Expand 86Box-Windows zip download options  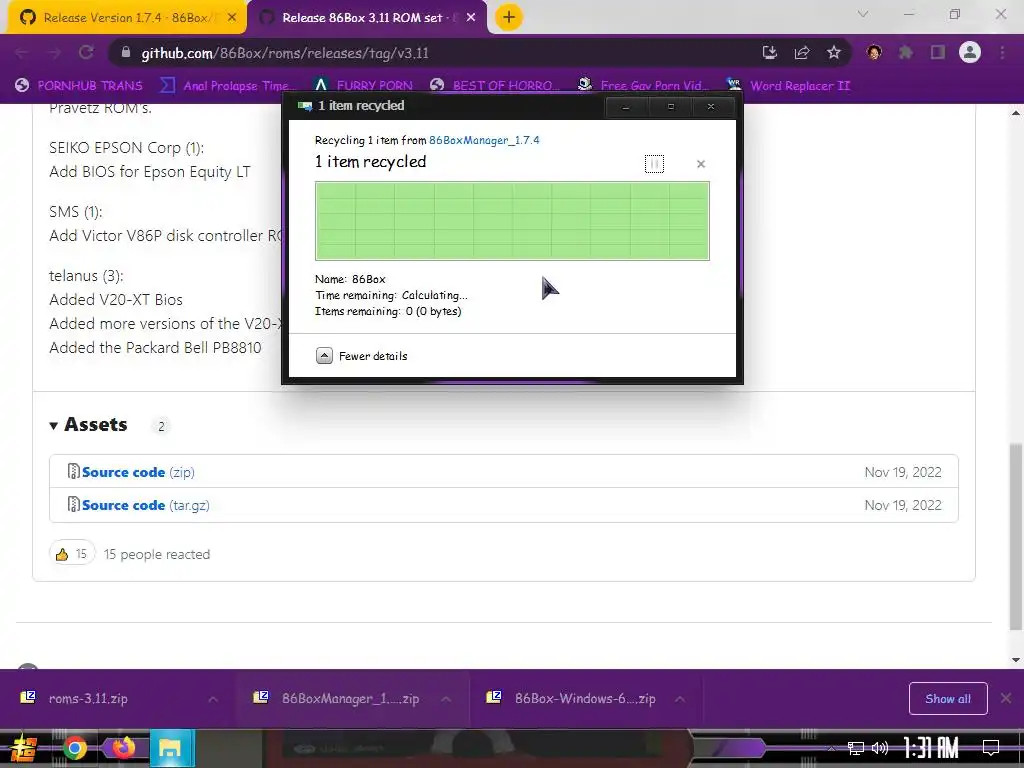click(x=680, y=699)
